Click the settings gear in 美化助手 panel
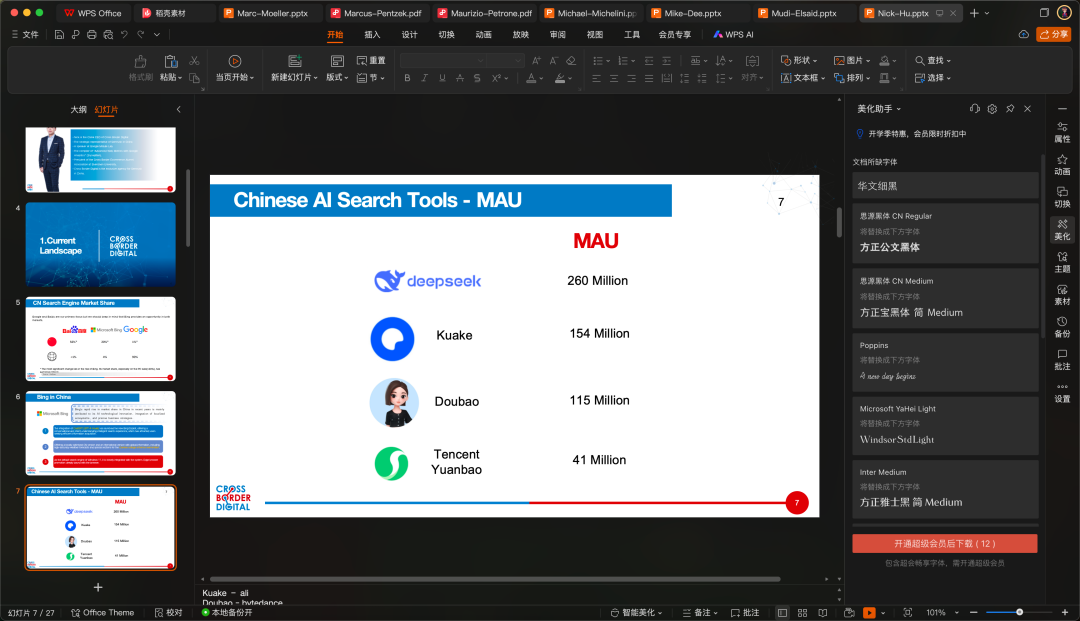This screenshot has height=621, width=1080. pos(992,109)
